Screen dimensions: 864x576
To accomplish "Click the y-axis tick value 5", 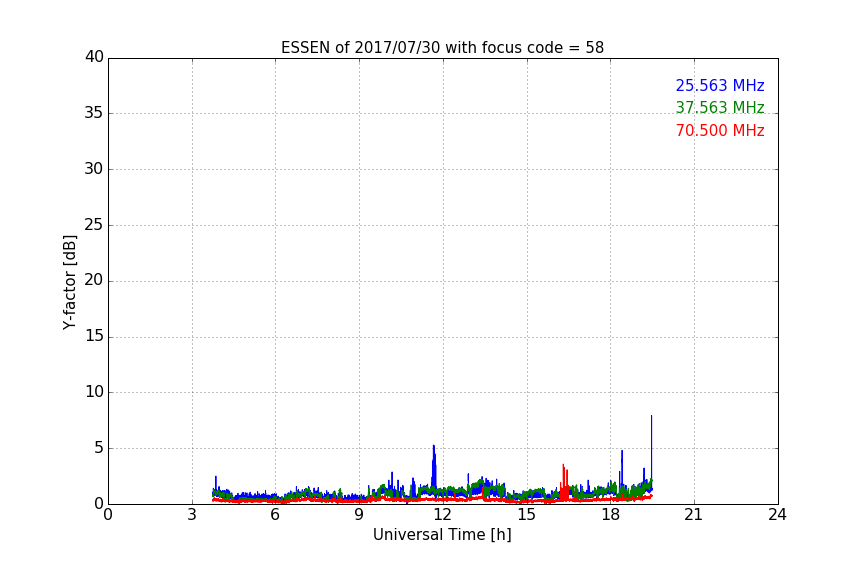I will pyautogui.click(x=99, y=448).
